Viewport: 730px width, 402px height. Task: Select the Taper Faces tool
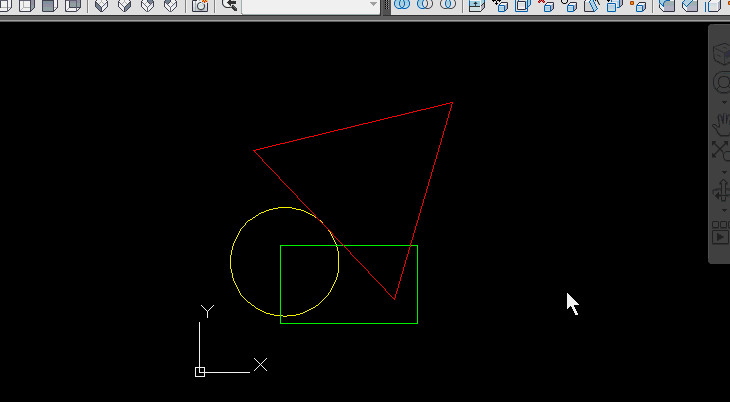click(592, 5)
